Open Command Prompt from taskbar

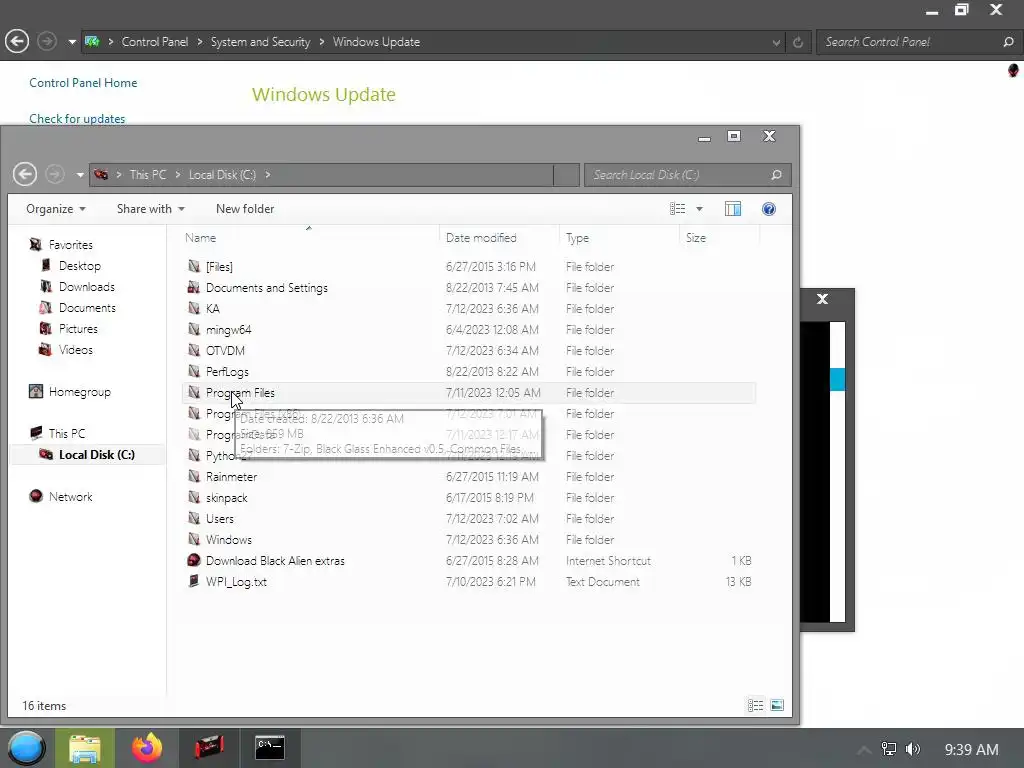pos(270,748)
